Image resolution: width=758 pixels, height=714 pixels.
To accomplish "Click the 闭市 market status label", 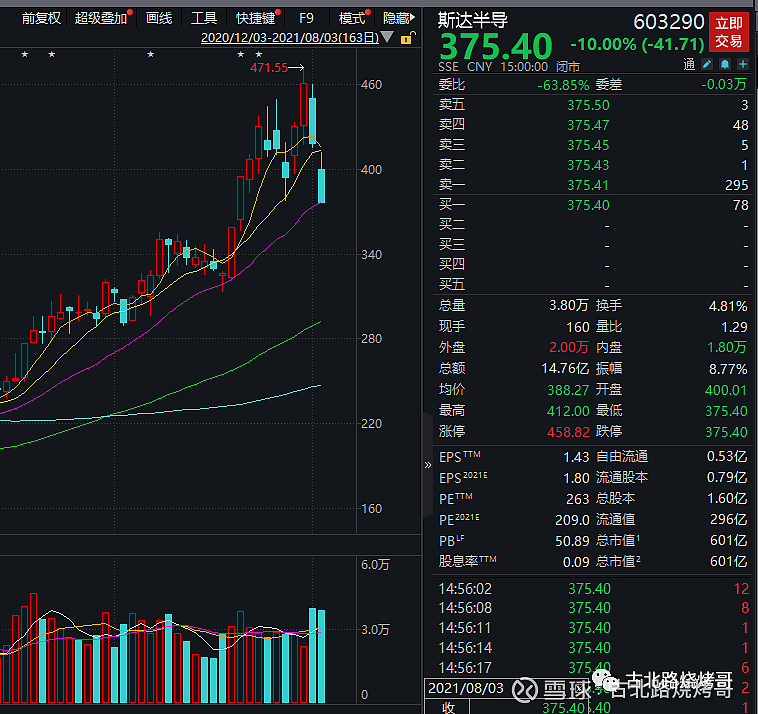I will click(x=568, y=67).
